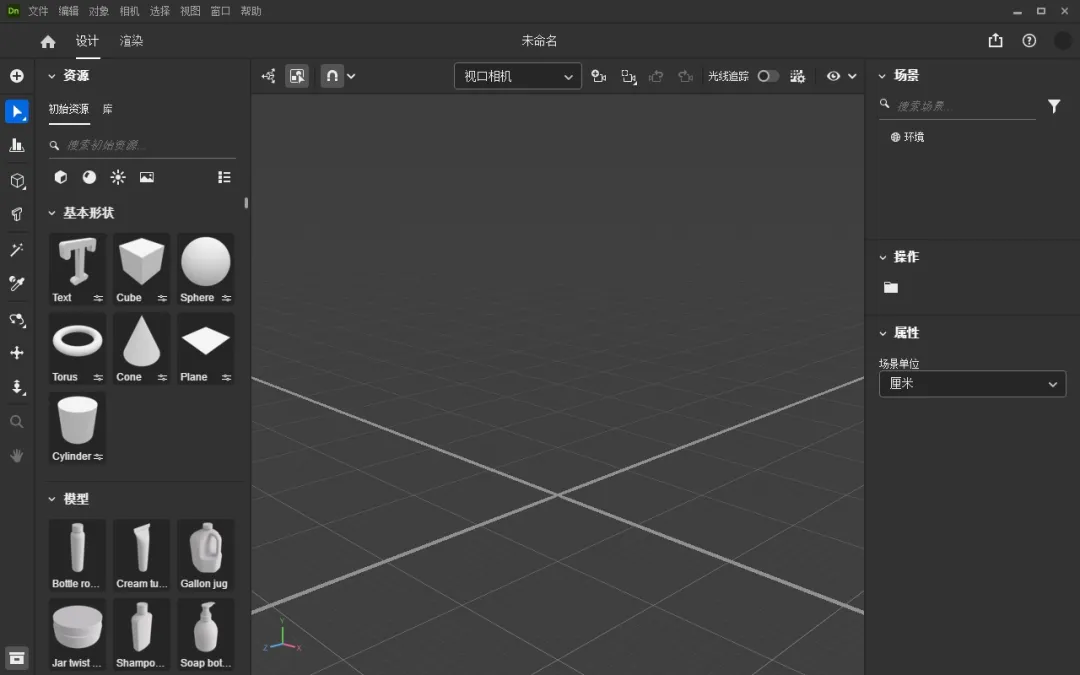Click the assets panel scrollbar
The height and width of the screenshot is (675, 1080).
pos(246,203)
